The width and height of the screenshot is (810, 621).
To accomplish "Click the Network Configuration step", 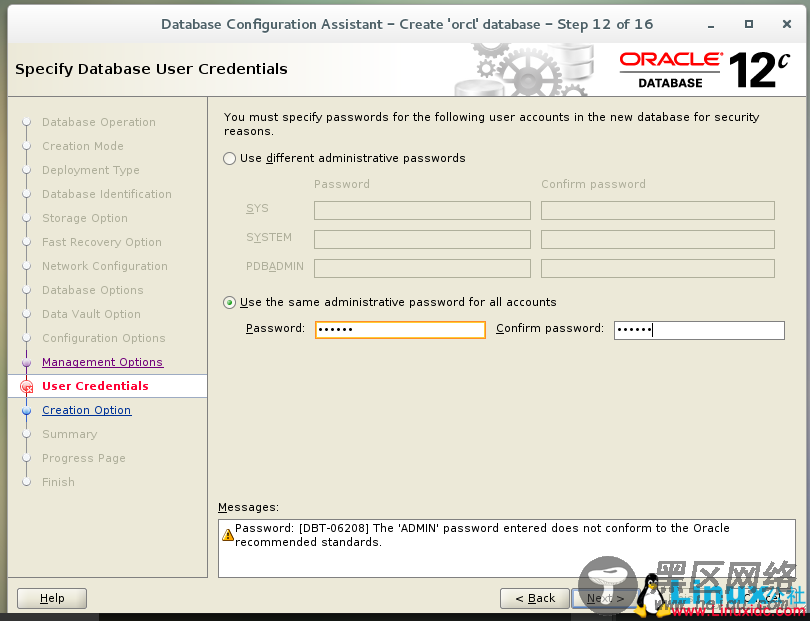I will [105, 266].
